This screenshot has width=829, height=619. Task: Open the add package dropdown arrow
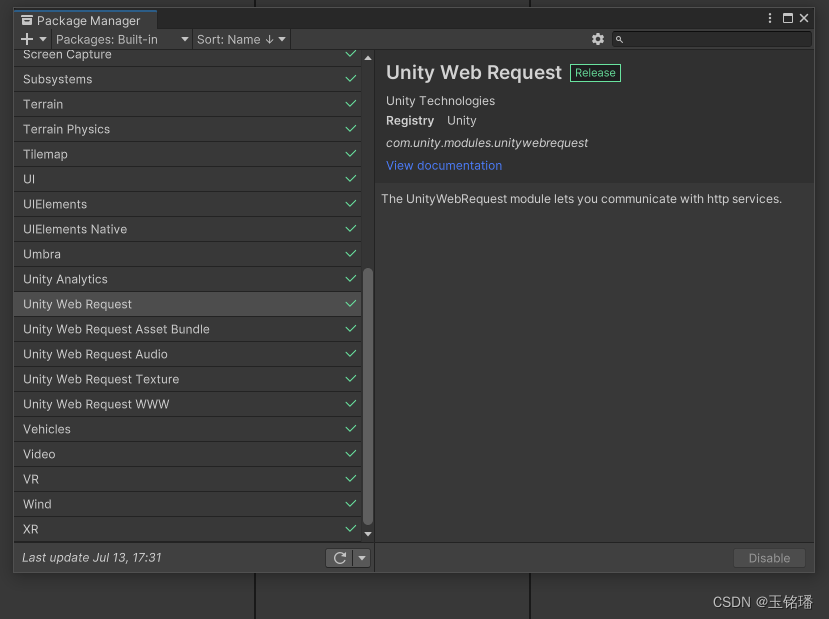coord(43,39)
